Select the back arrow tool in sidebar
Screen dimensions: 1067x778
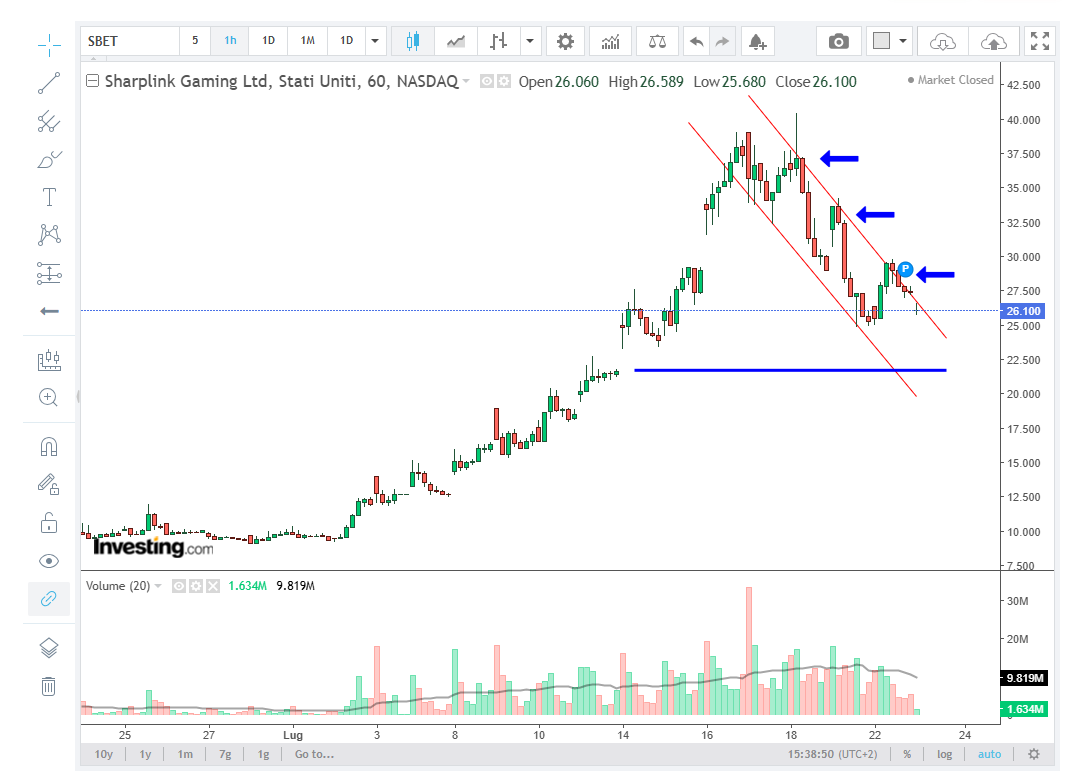[x=49, y=311]
